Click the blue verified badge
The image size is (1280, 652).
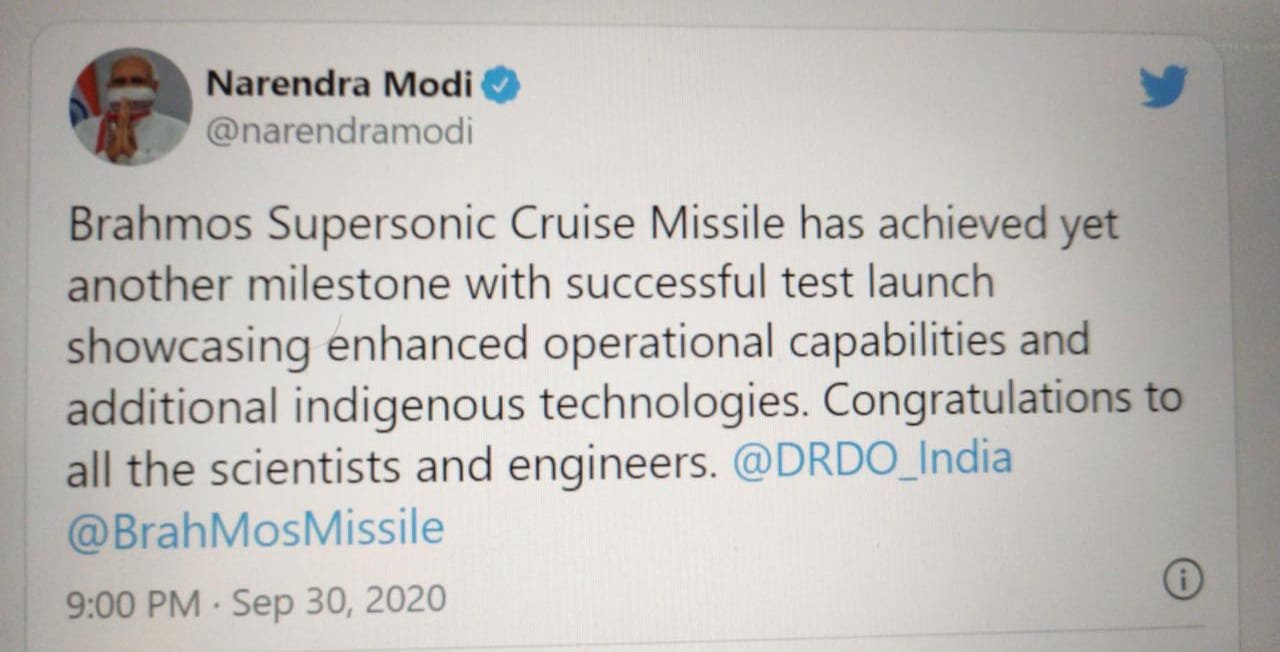[x=500, y=86]
